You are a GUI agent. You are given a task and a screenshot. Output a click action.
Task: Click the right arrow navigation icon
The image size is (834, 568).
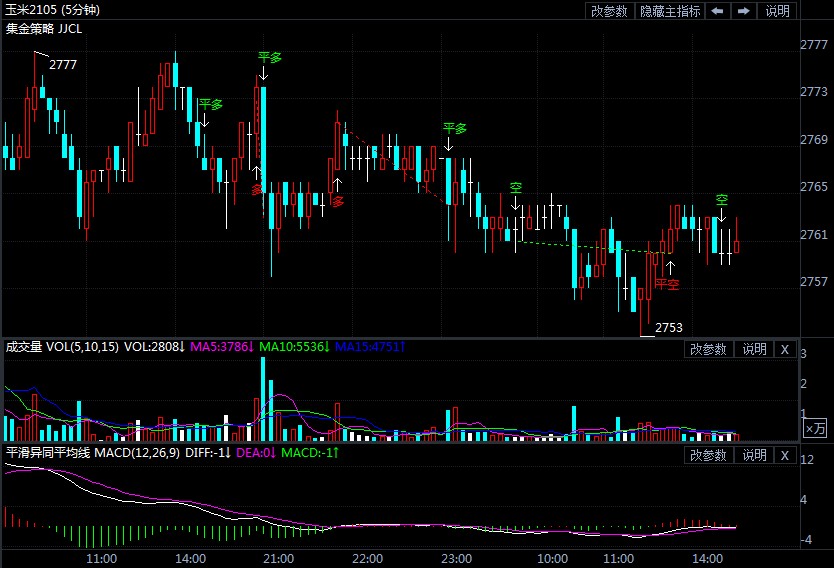pos(744,11)
